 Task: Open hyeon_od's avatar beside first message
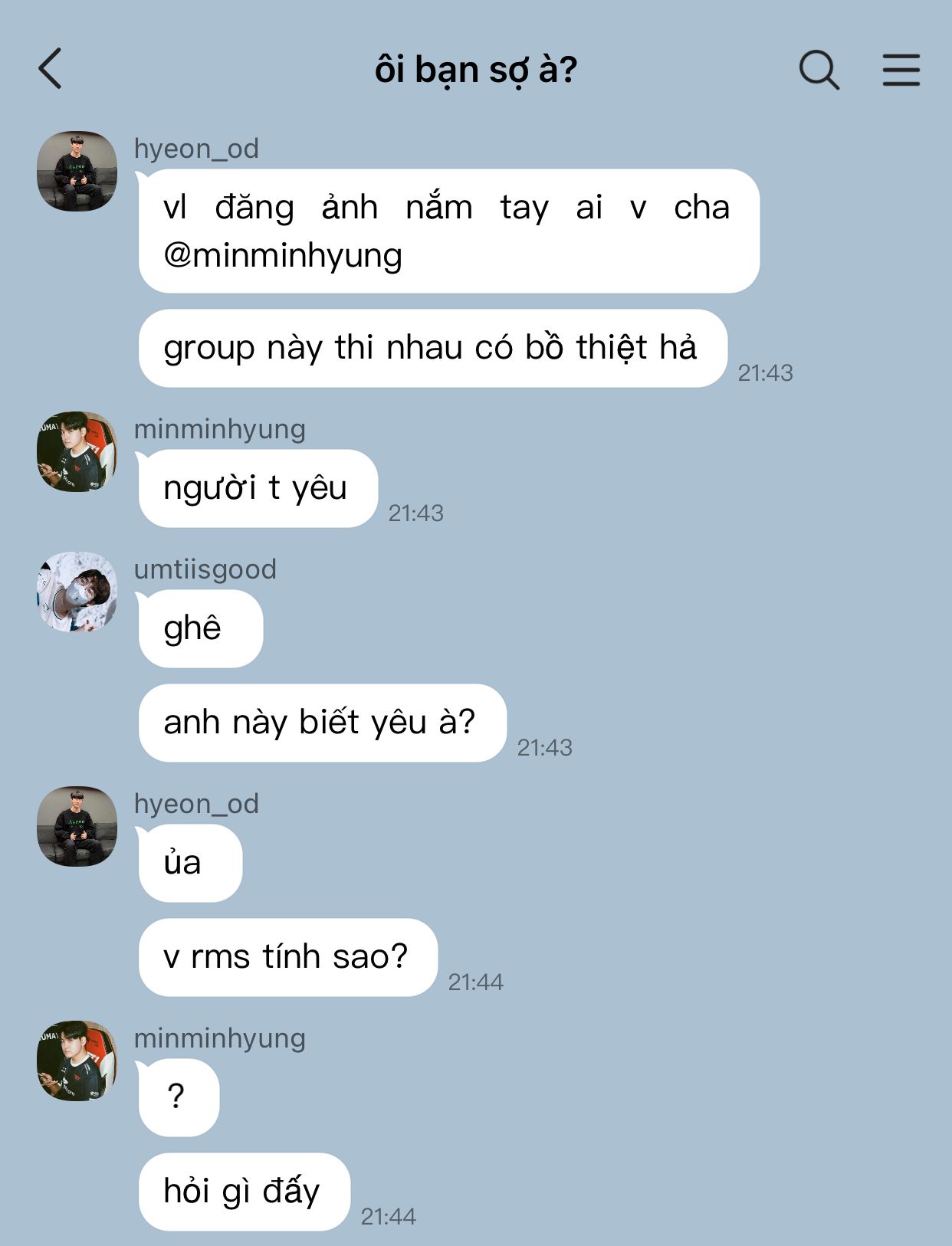pos(77,171)
